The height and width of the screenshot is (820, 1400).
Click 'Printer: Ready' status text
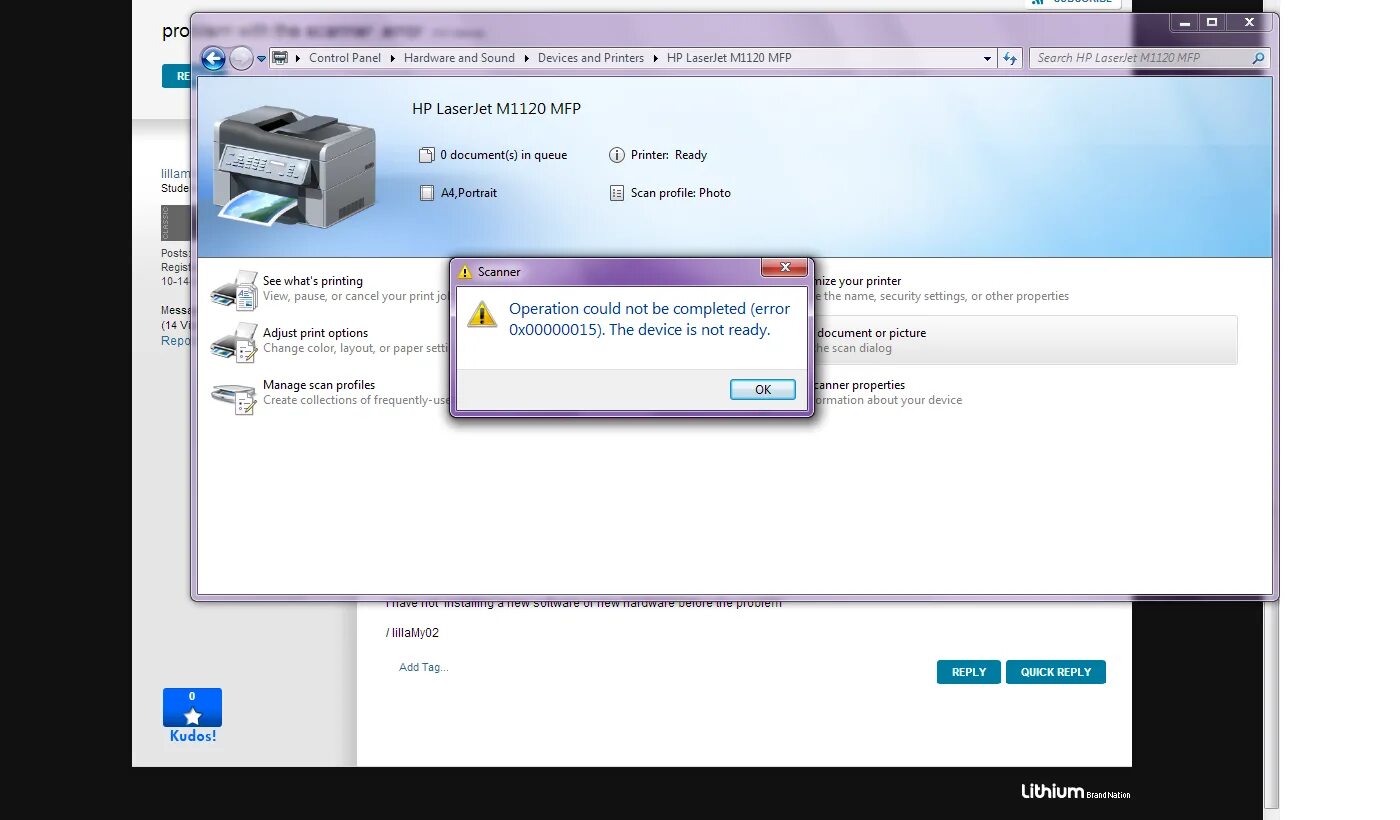pos(669,155)
